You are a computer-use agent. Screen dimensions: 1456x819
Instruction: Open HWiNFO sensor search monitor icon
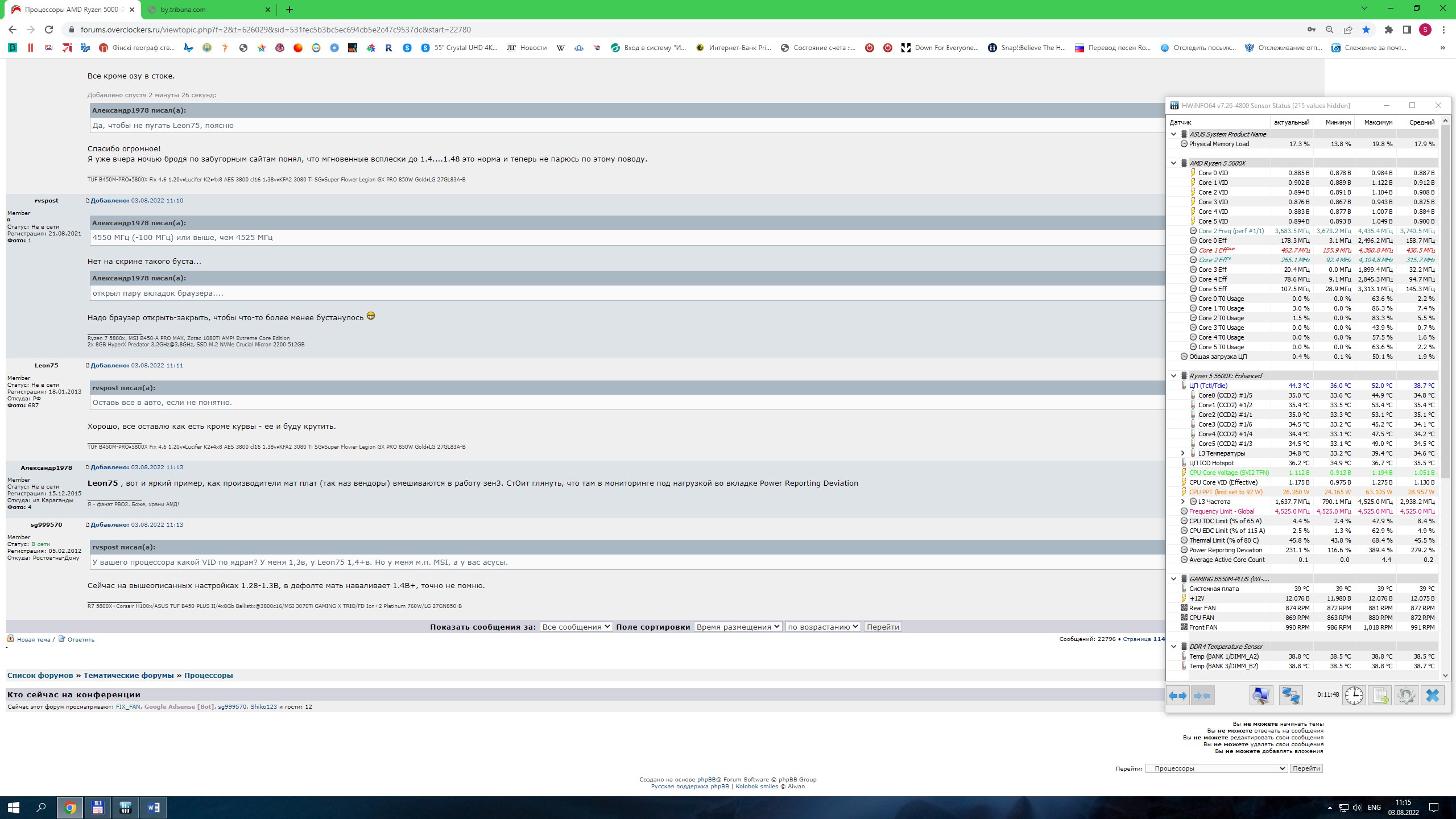coord(1260,695)
